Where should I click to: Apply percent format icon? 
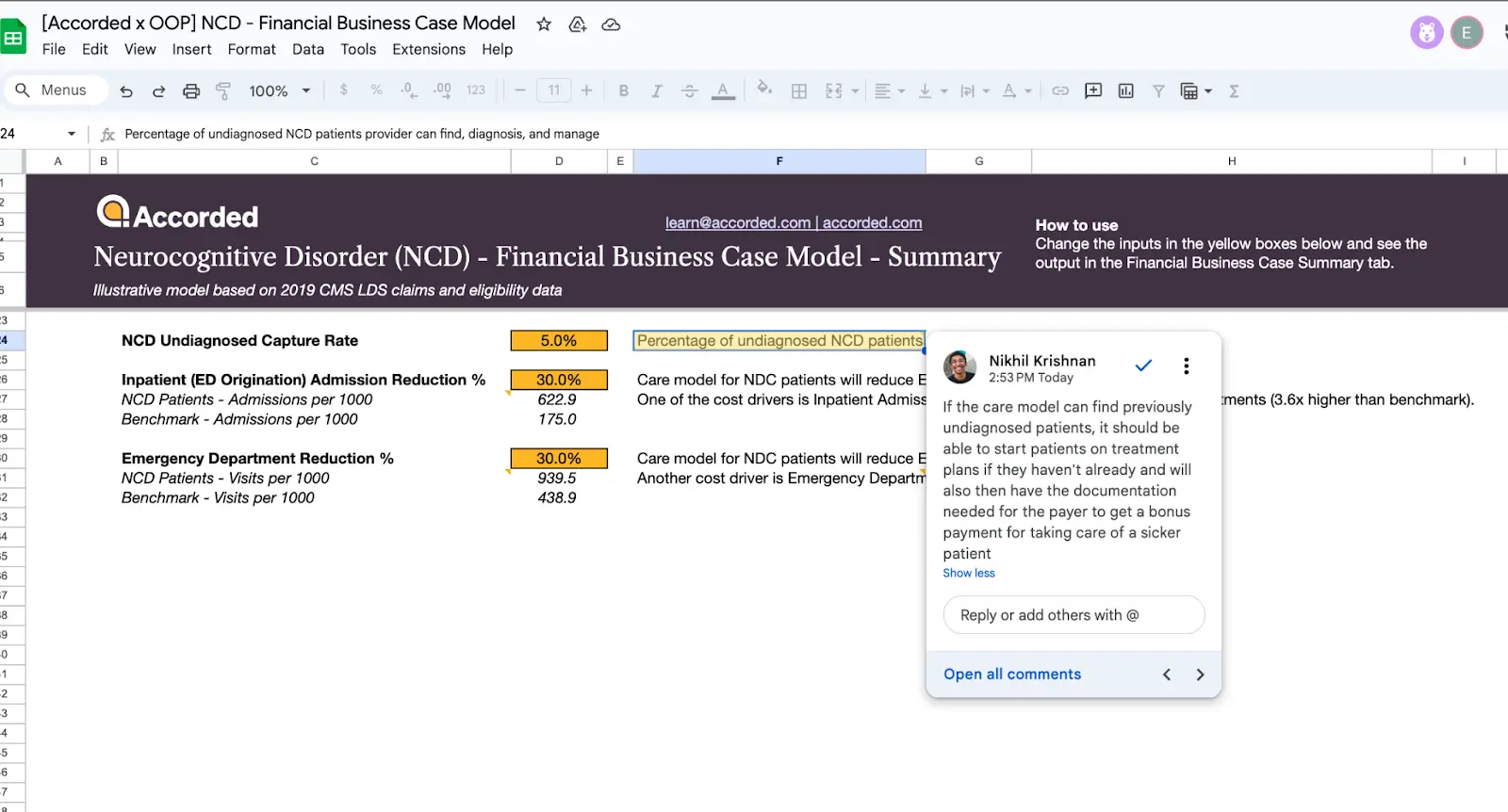pos(376,90)
